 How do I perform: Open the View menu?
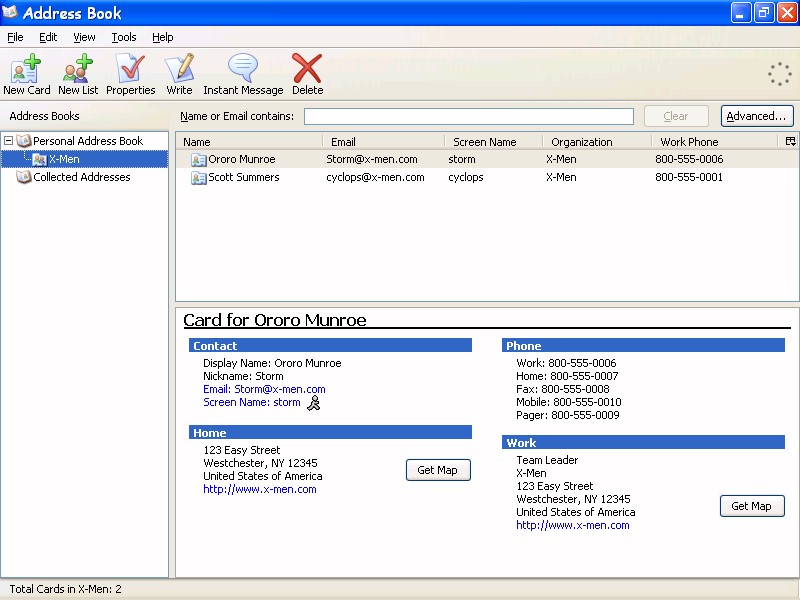pyautogui.click(x=84, y=37)
